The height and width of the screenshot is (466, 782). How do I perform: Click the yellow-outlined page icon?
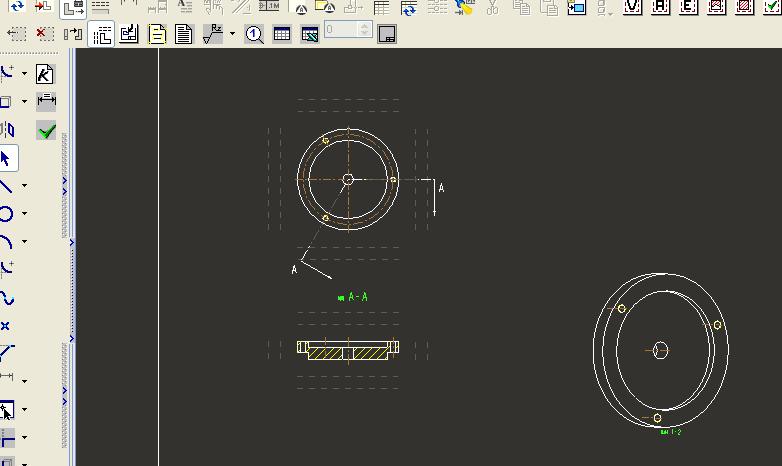point(157,34)
